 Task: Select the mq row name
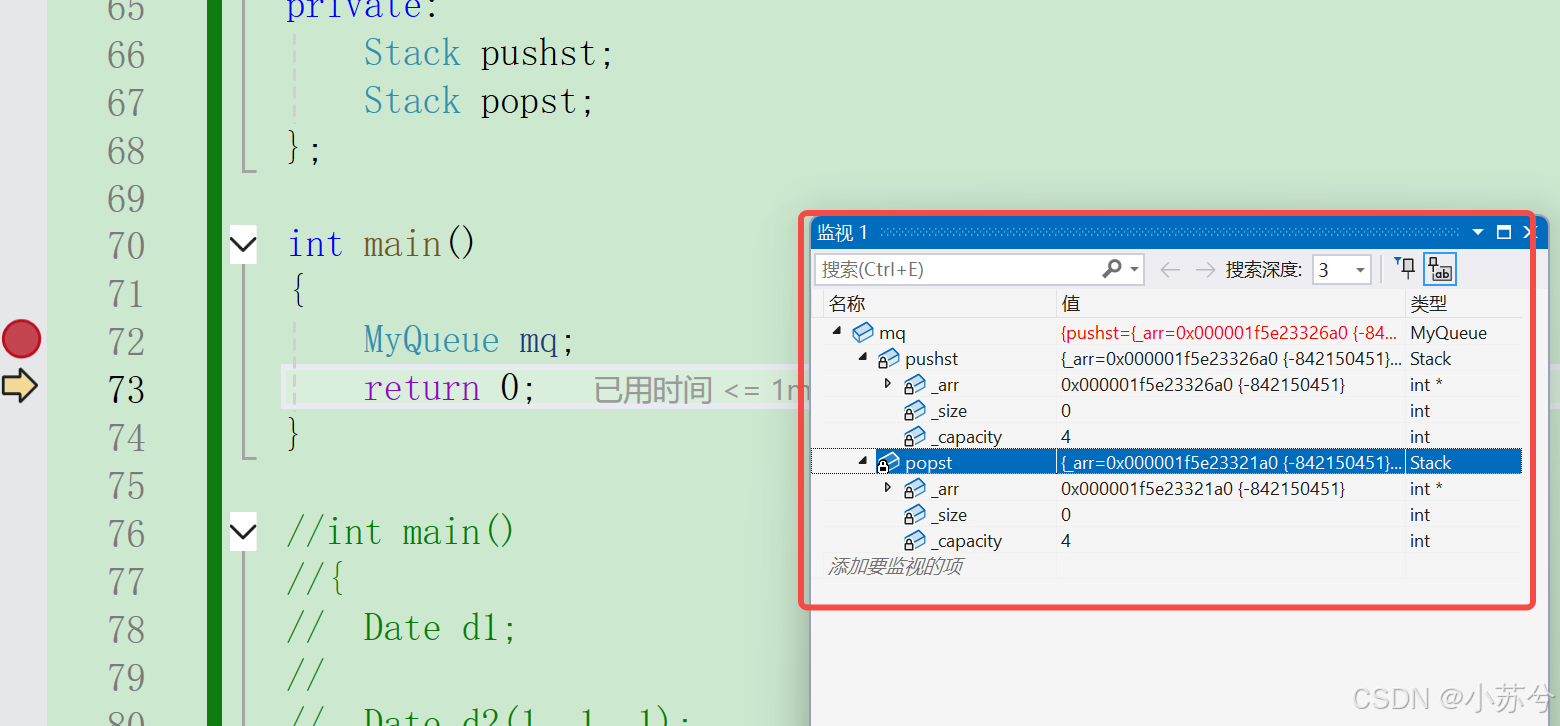pyautogui.click(x=892, y=333)
